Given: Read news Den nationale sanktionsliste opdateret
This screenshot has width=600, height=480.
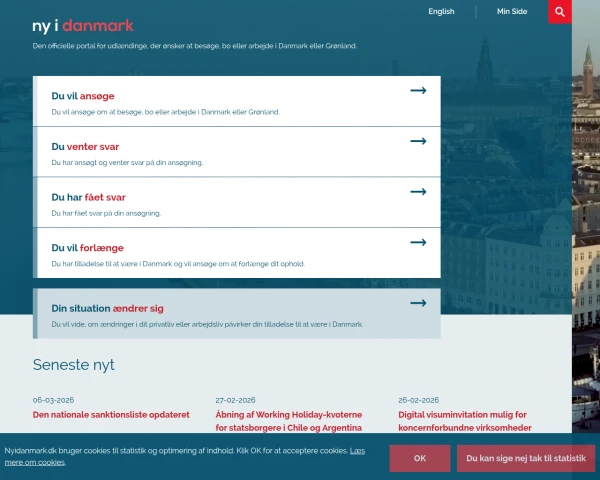Looking at the screenshot, I should click(111, 415).
